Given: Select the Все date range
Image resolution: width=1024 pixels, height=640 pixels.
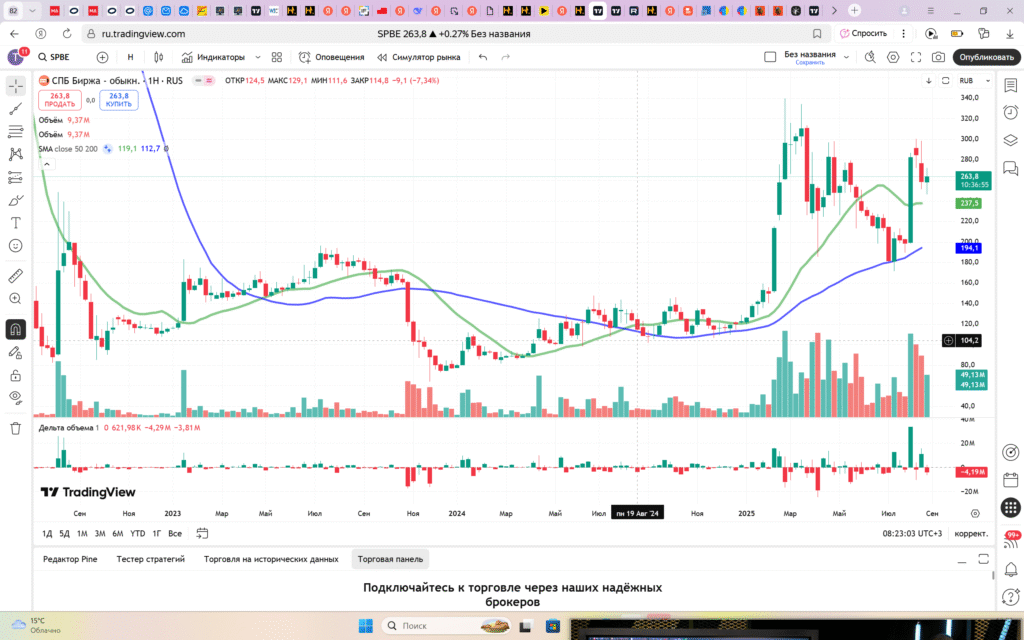Looking at the screenshot, I should (x=175, y=534).
